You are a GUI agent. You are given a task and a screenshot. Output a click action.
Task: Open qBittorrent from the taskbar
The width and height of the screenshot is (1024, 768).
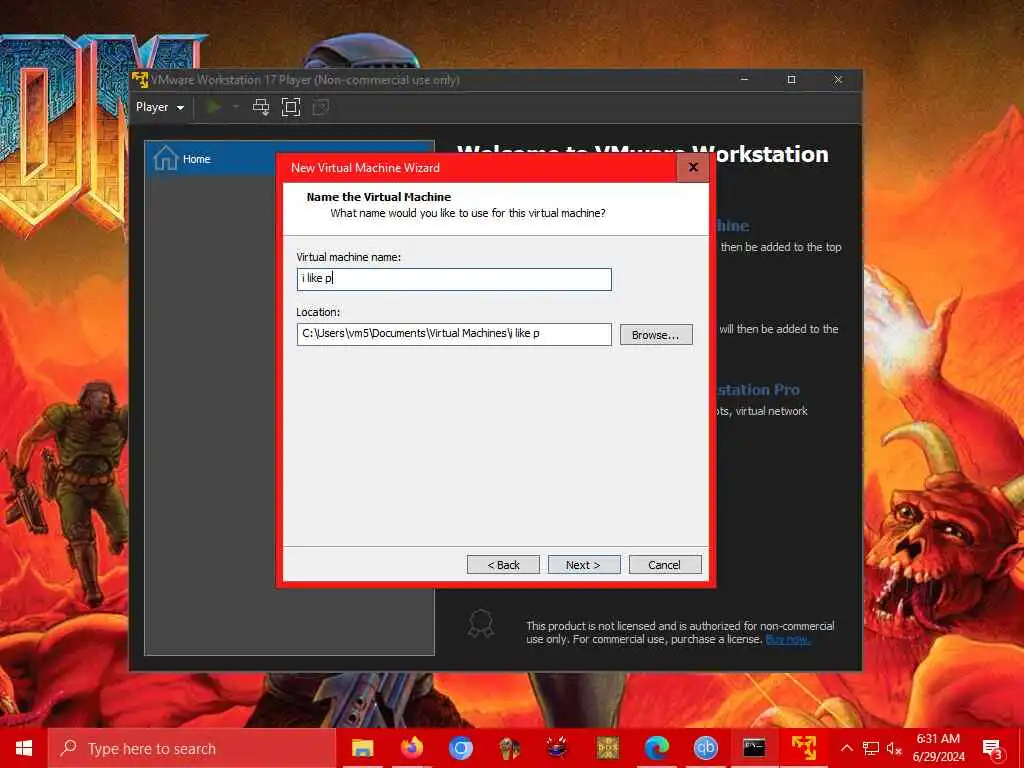point(705,748)
